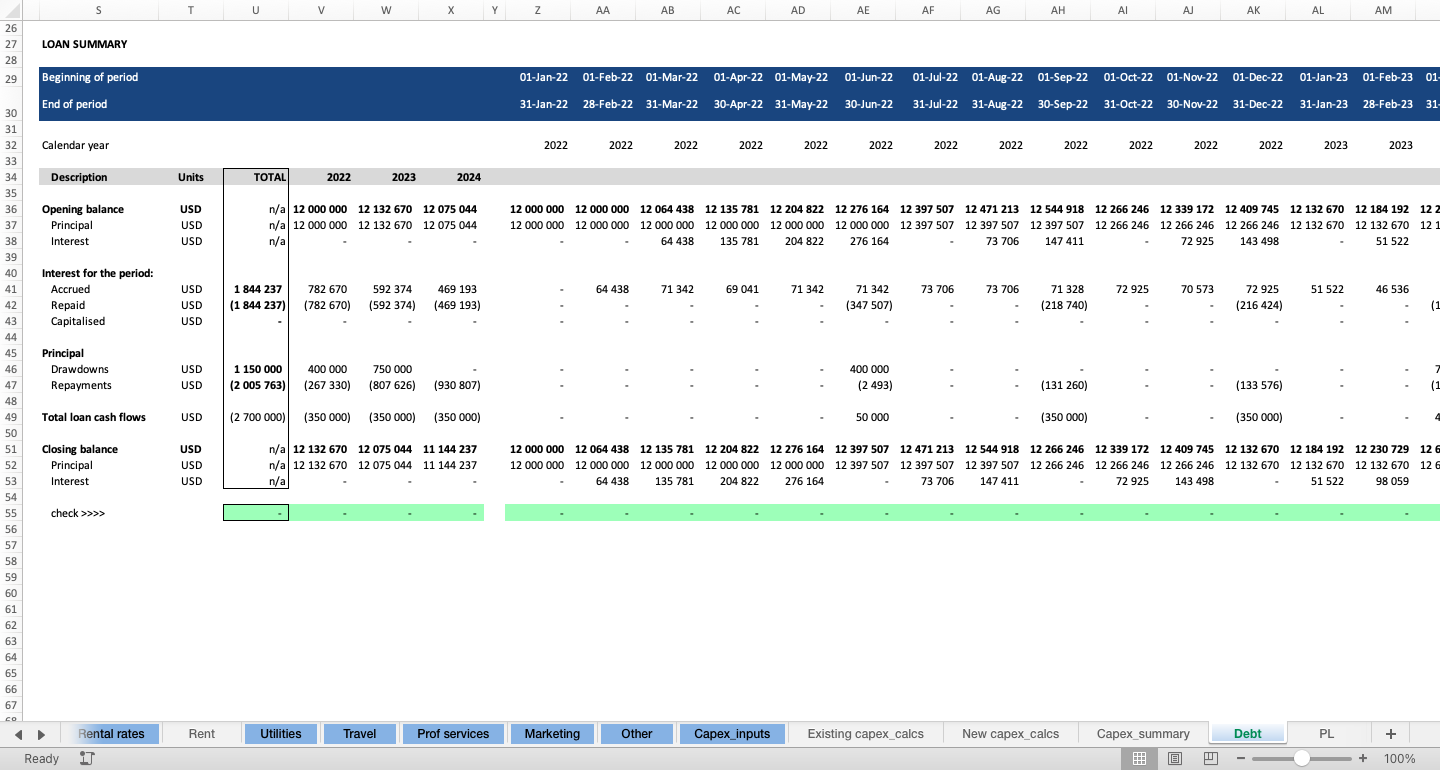The height and width of the screenshot is (770, 1440).
Task: Select column U header
Action: click(256, 9)
